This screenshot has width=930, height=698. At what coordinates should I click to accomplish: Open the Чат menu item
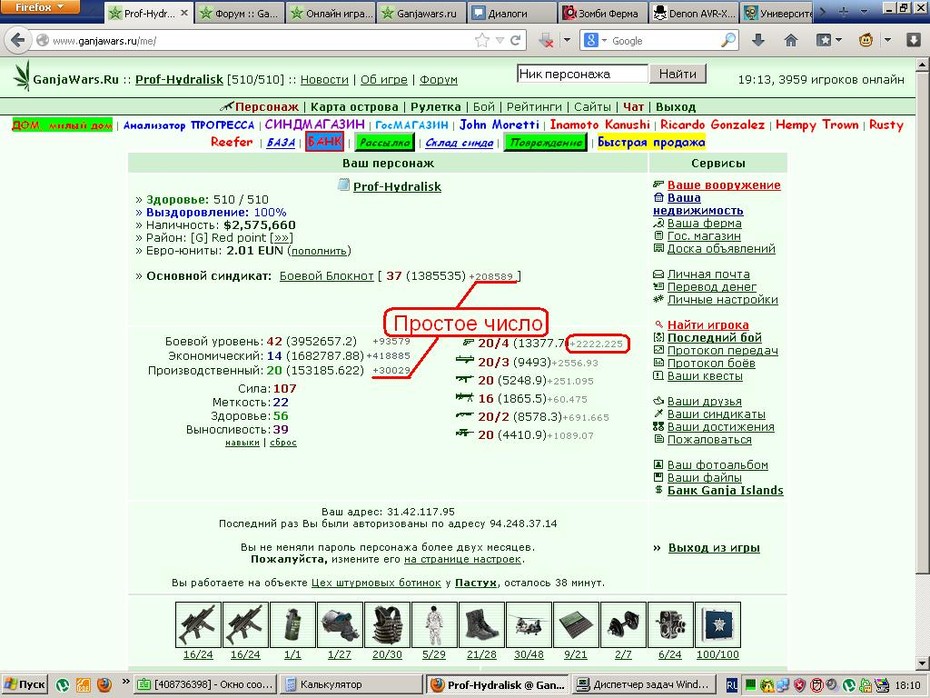(633, 107)
